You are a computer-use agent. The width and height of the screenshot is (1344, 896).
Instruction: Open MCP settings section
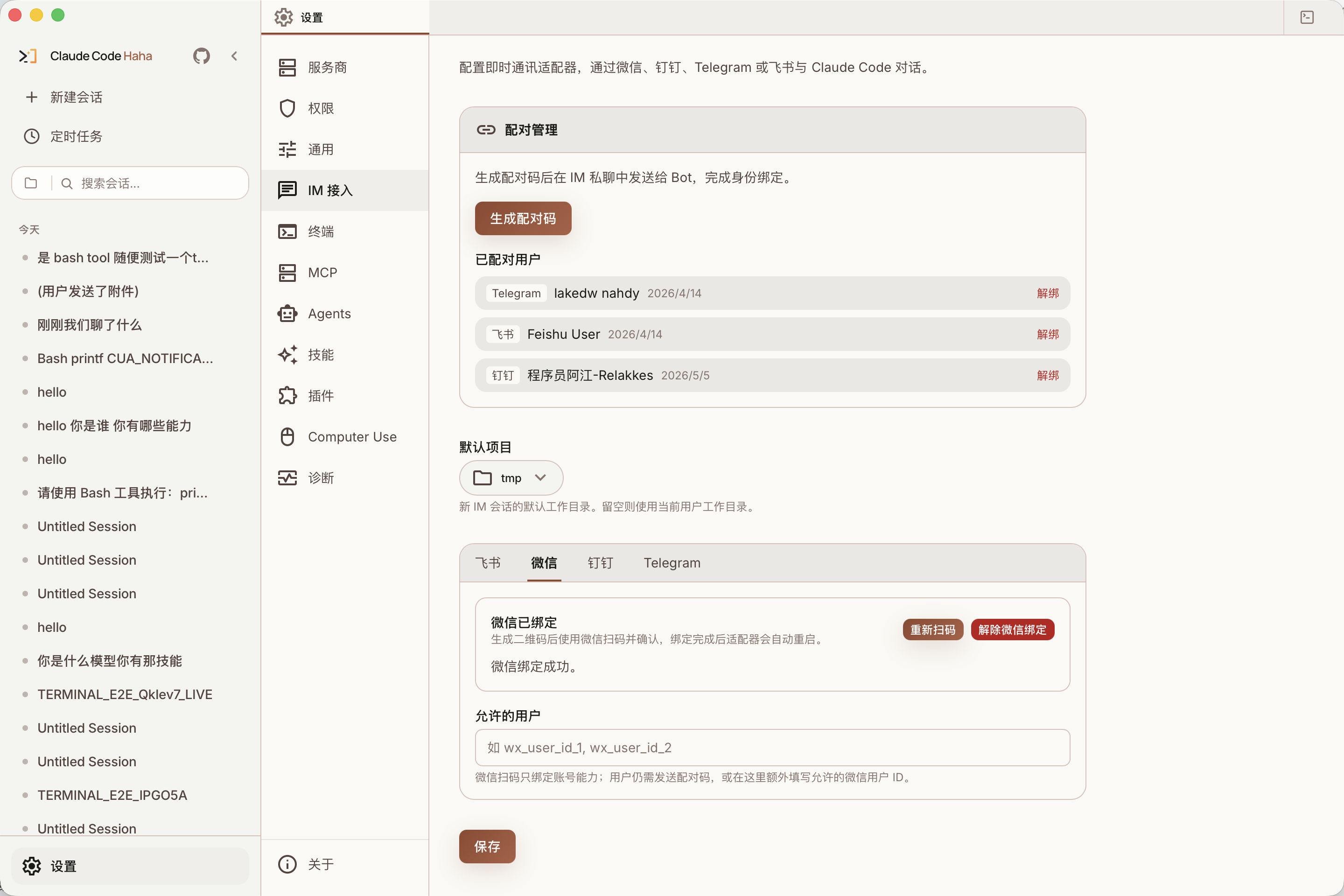point(344,273)
